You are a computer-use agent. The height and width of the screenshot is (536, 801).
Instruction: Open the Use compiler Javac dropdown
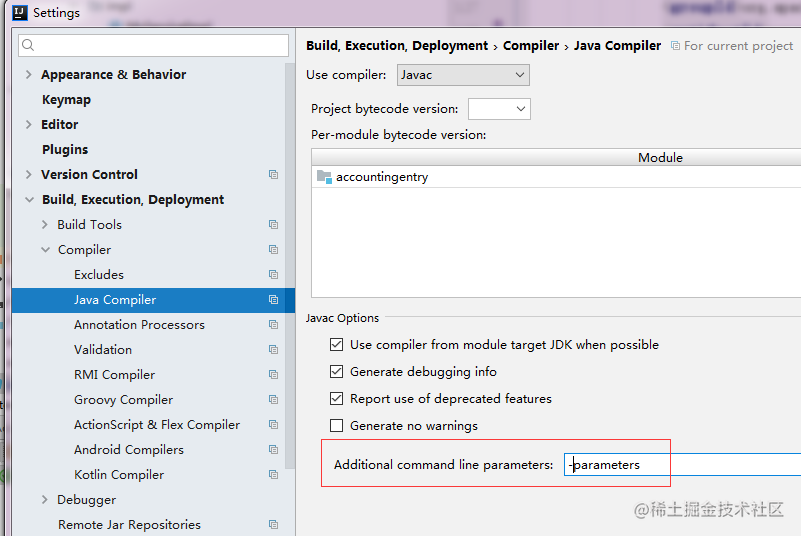[463, 75]
